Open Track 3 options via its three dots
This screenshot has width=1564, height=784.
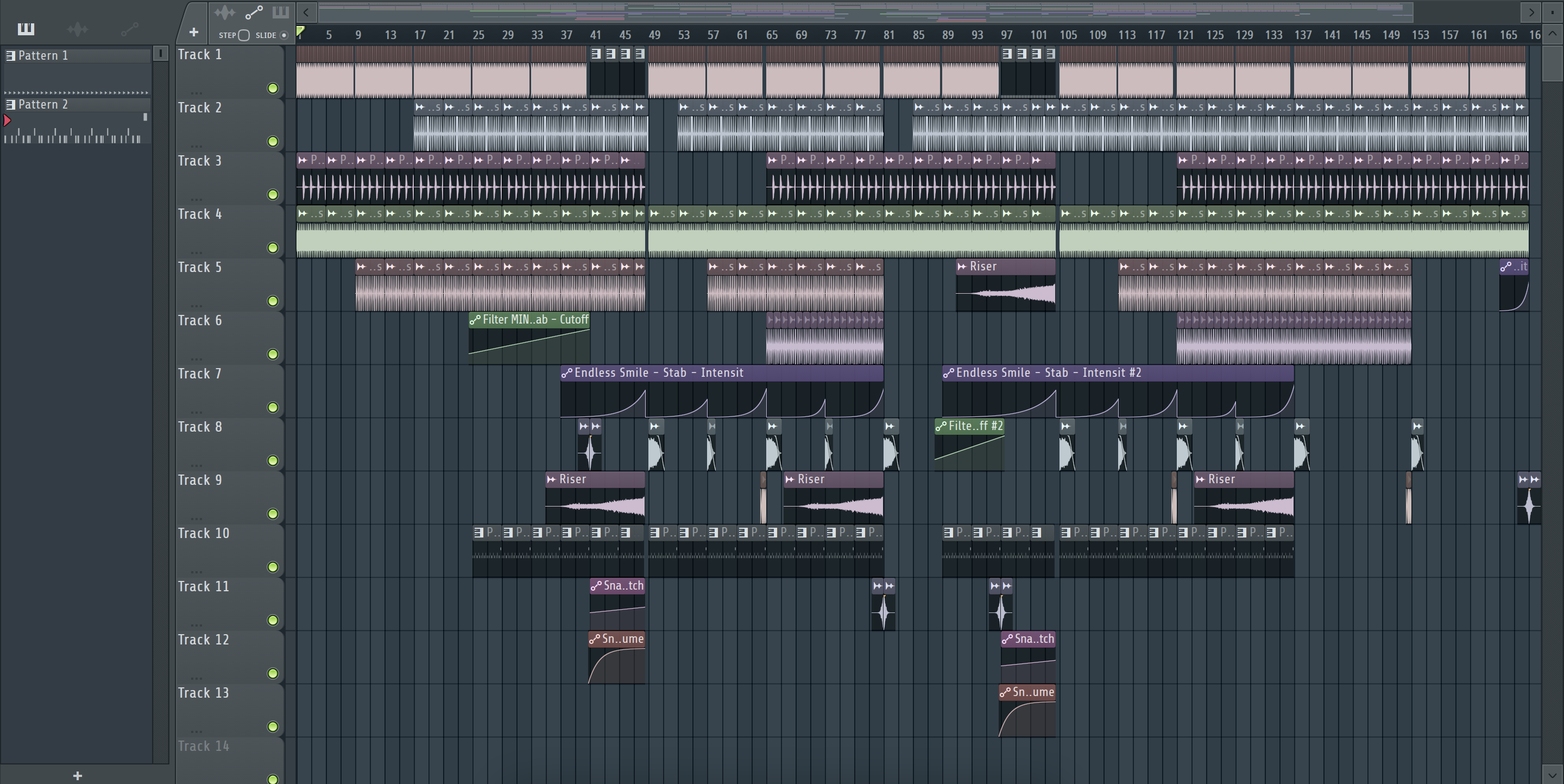click(x=196, y=199)
